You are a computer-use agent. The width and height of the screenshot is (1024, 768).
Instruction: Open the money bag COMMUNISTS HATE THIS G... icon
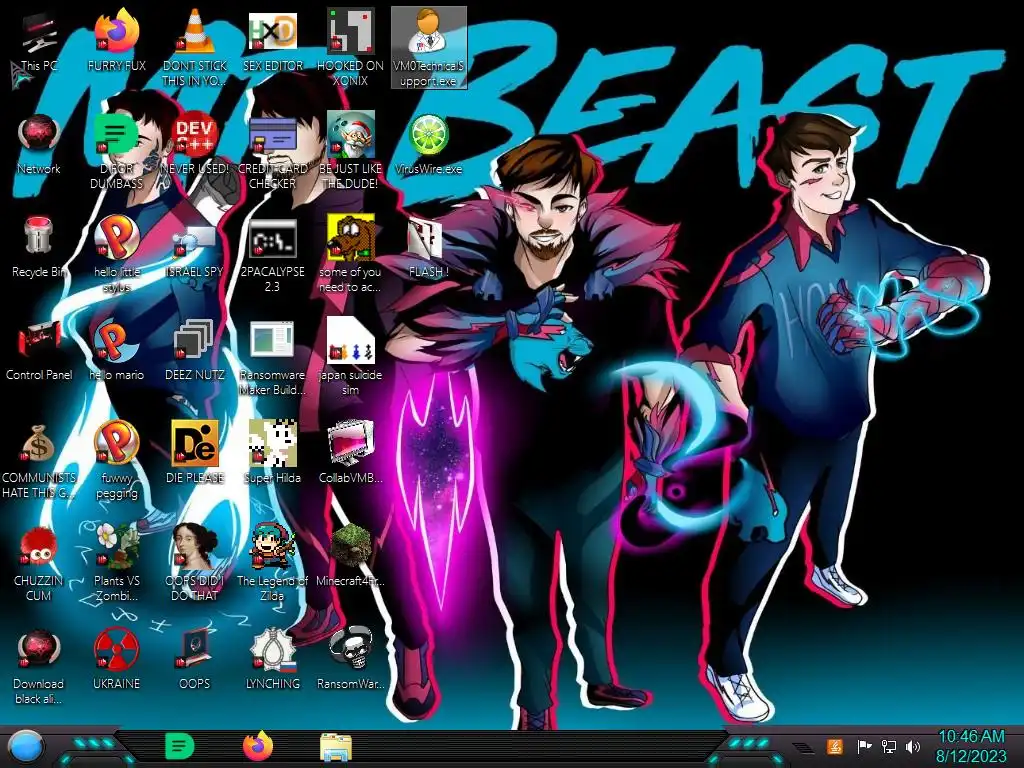tap(39, 461)
